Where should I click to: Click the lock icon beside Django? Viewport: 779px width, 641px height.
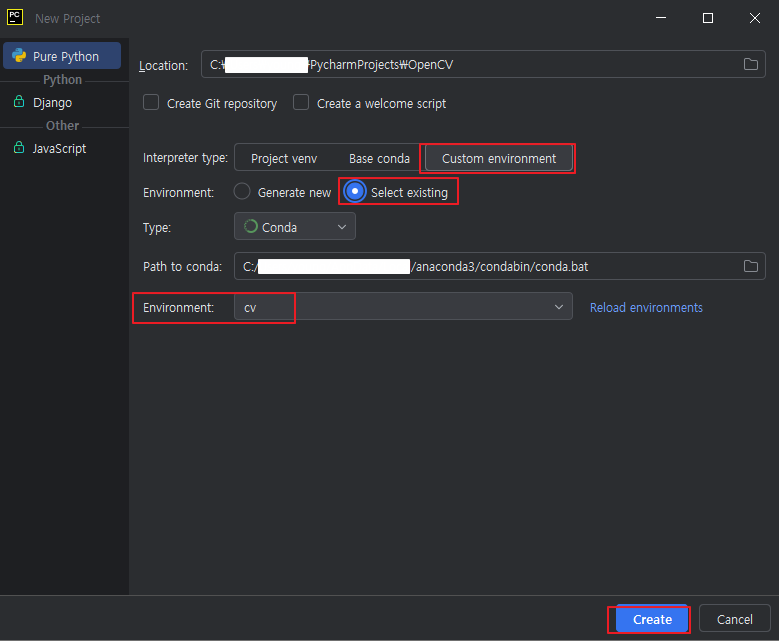tap(19, 101)
